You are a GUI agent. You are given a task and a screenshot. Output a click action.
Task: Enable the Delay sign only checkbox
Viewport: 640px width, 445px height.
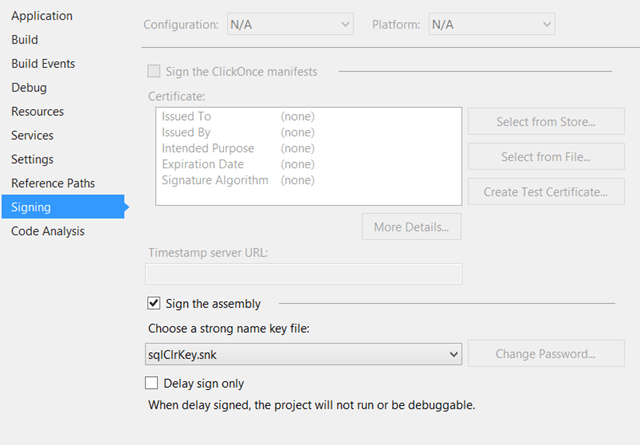(x=152, y=383)
